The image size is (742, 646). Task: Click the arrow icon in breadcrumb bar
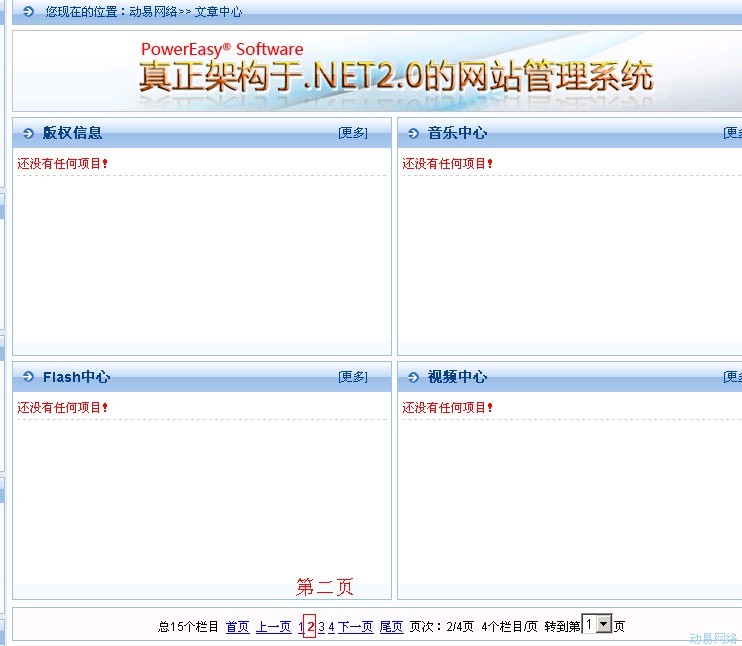click(x=28, y=12)
